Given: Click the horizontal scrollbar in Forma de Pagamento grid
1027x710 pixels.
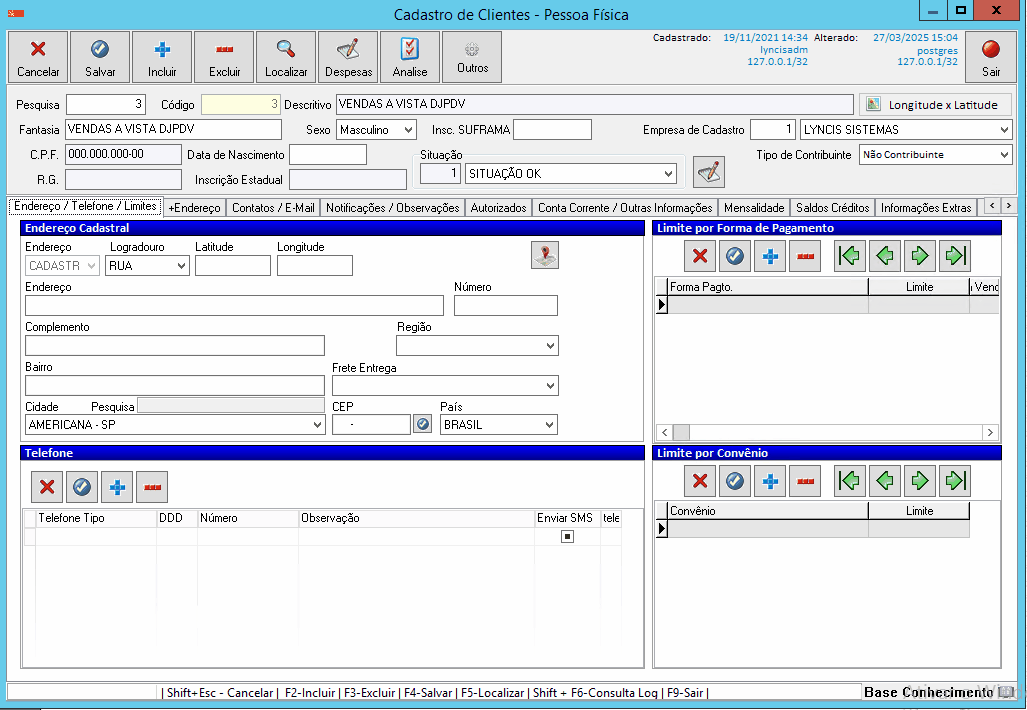Looking at the screenshot, I should pyautogui.click(x=828, y=432).
